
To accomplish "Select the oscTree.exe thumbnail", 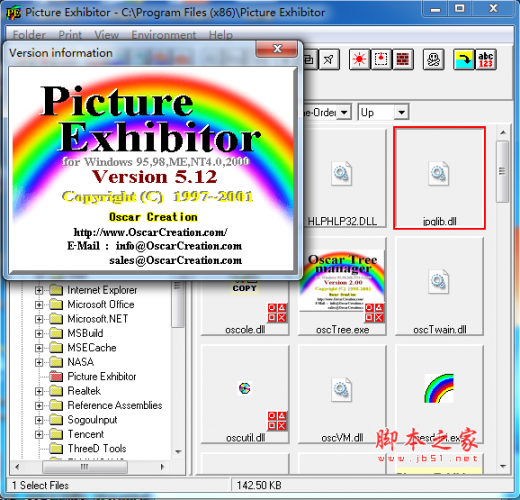I will coord(342,287).
